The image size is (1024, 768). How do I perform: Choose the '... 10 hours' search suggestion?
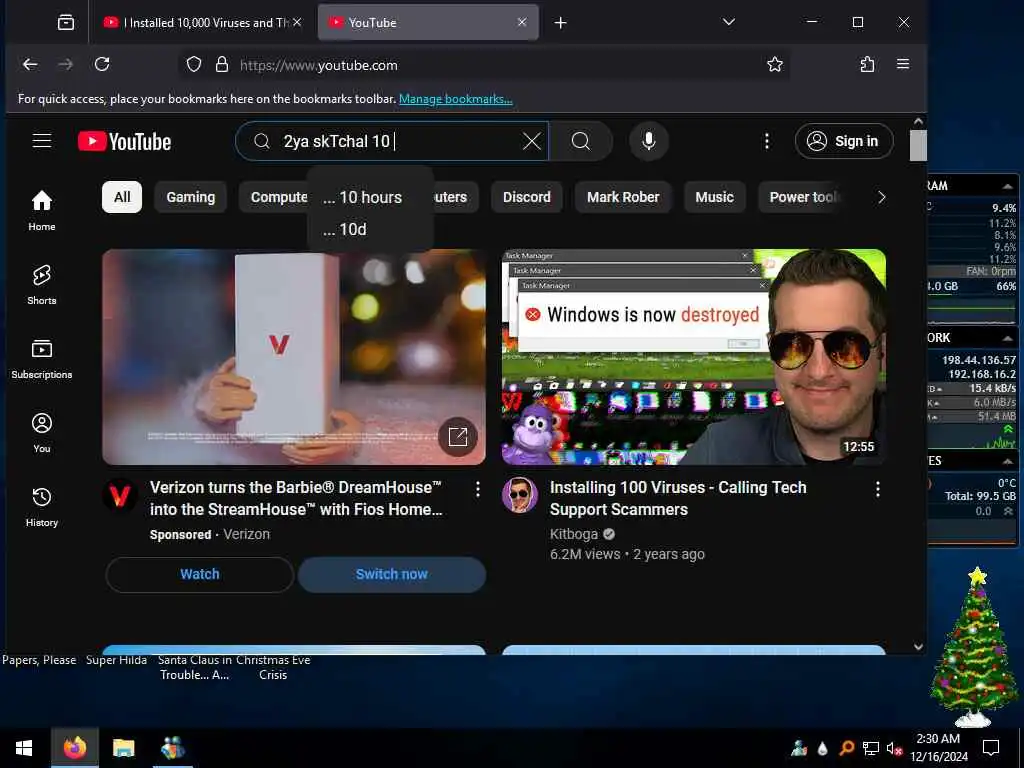tap(370, 197)
